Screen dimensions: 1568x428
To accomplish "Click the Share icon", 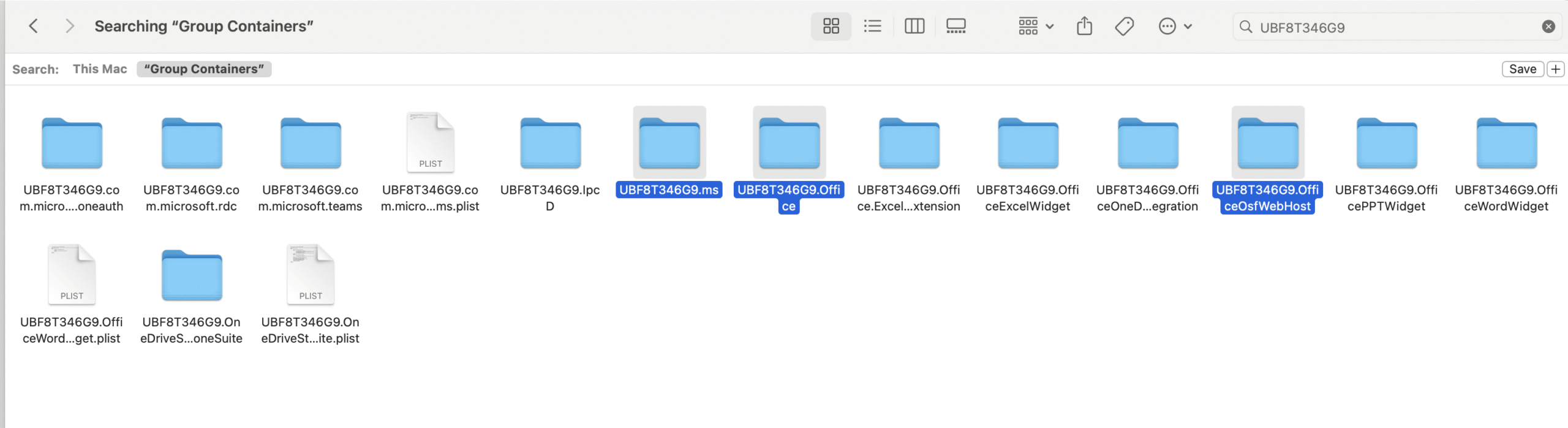I will (x=1084, y=26).
